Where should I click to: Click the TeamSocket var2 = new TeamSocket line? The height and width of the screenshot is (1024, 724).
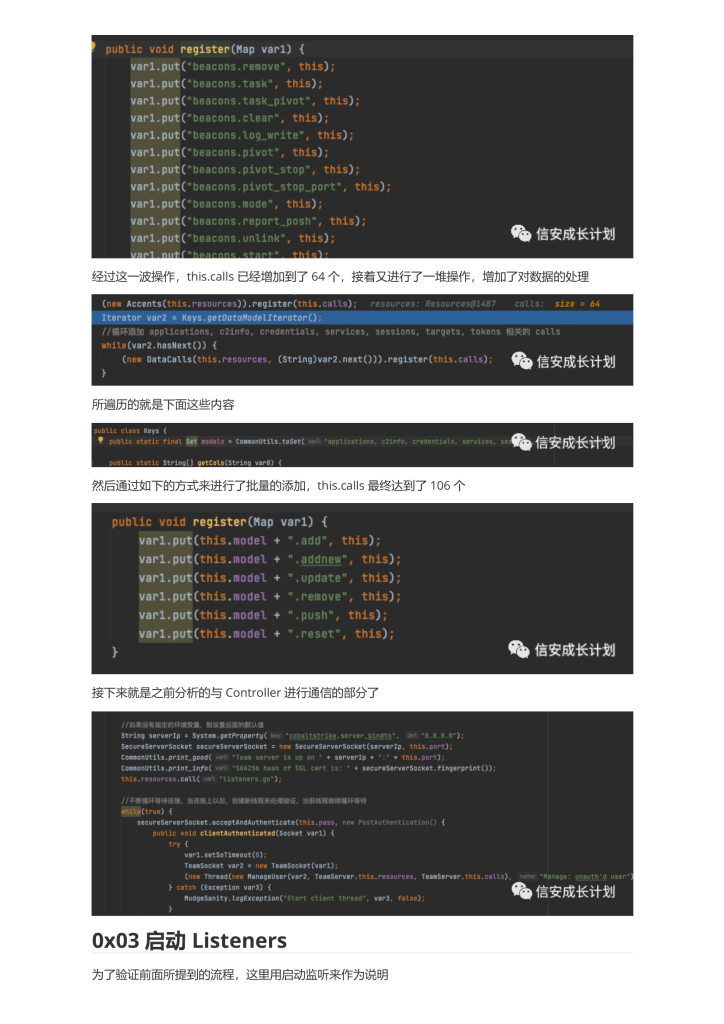(260, 865)
